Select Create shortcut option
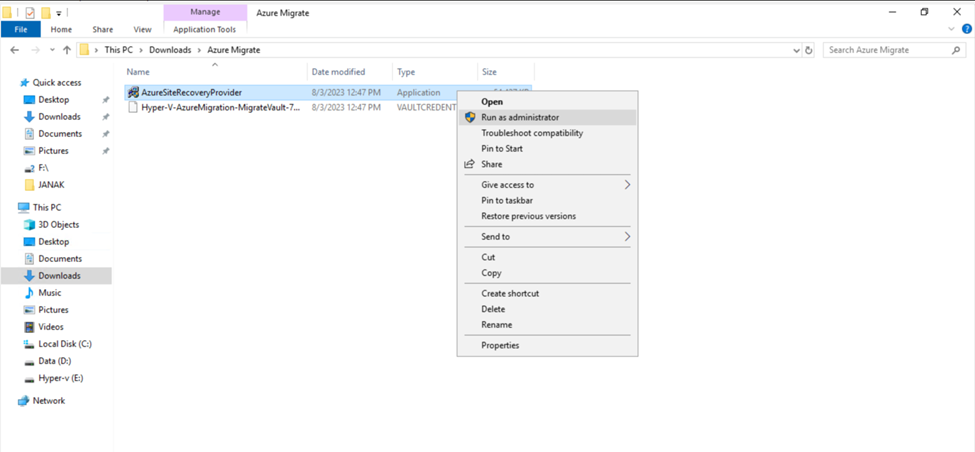This screenshot has width=975, height=452. [547, 293]
